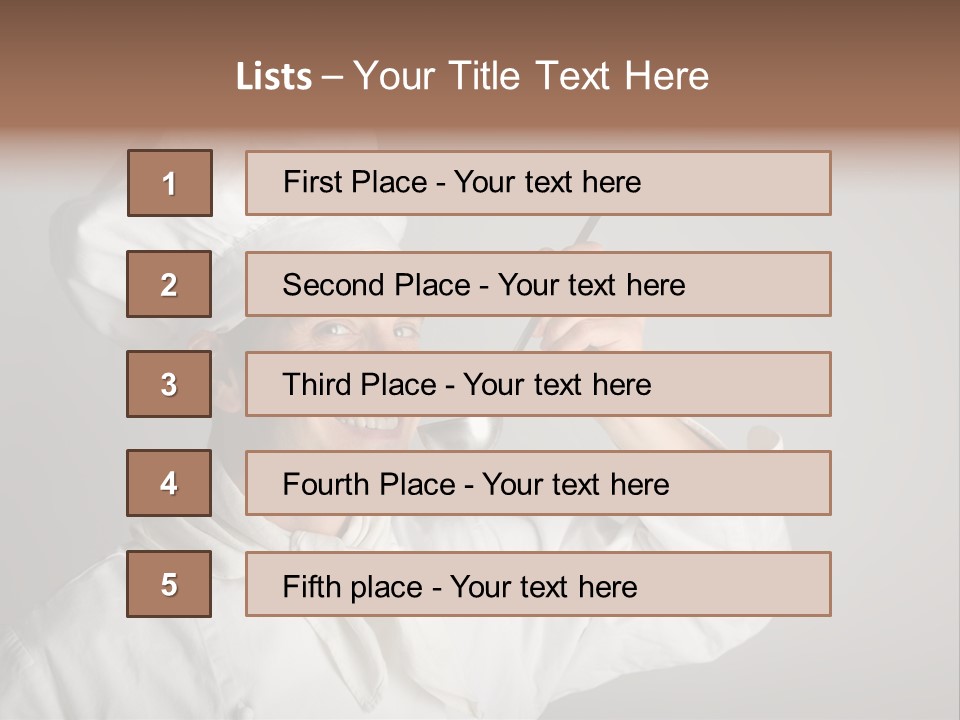Select the number 4 box
Image resolution: width=960 pixels, height=720 pixels.
tap(169, 483)
